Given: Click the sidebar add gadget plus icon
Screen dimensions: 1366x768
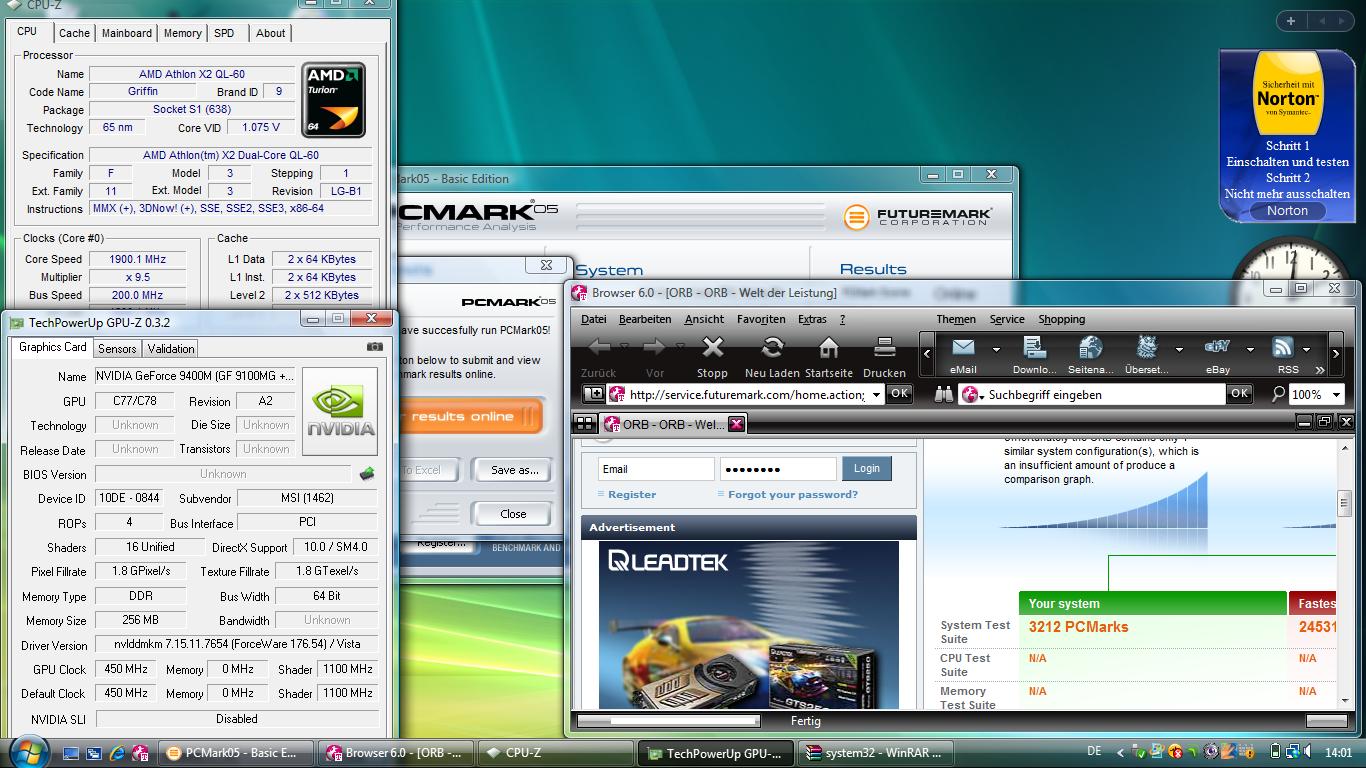Looking at the screenshot, I should click(x=1291, y=20).
